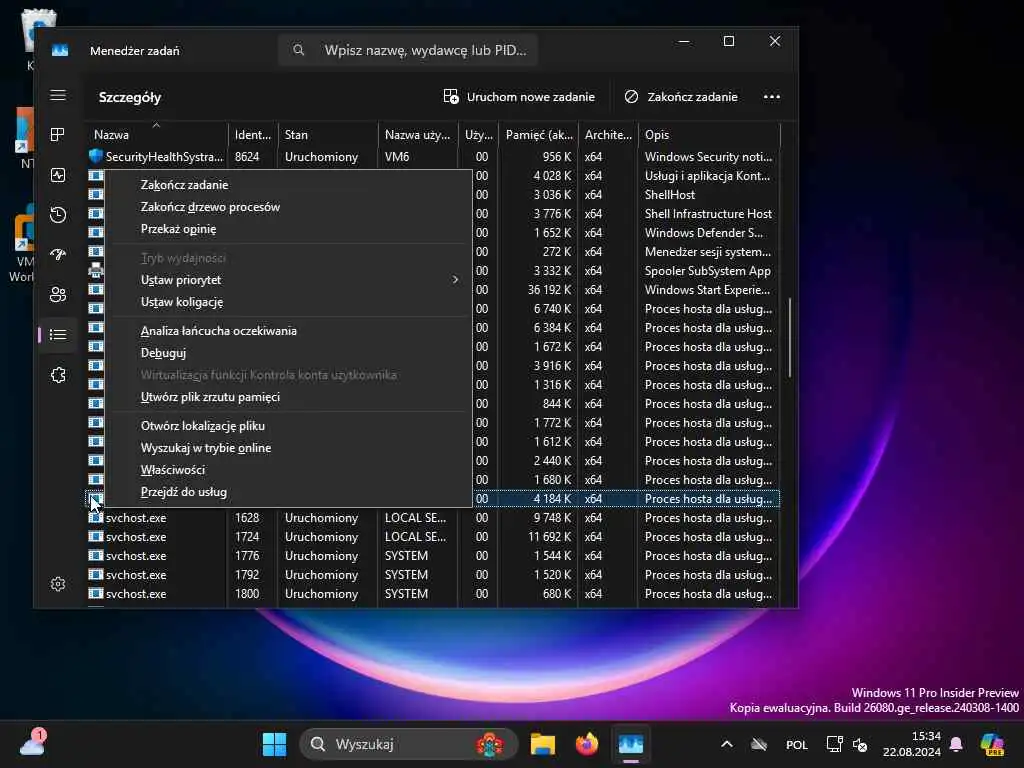Click 'Spooler SubSystem App' description cell

pos(708,270)
